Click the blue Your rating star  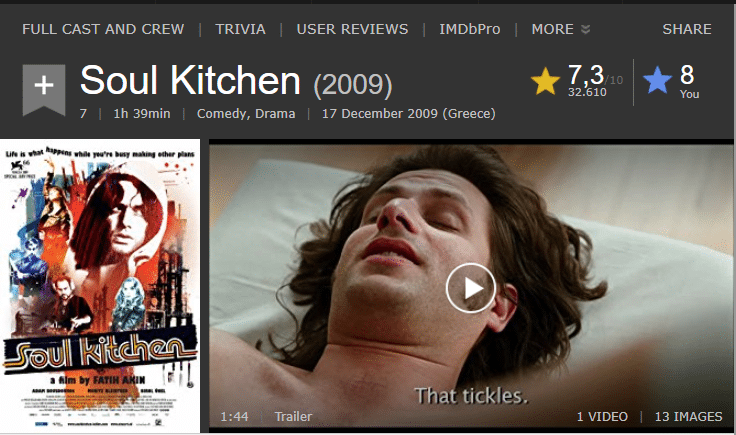click(657, 80)
